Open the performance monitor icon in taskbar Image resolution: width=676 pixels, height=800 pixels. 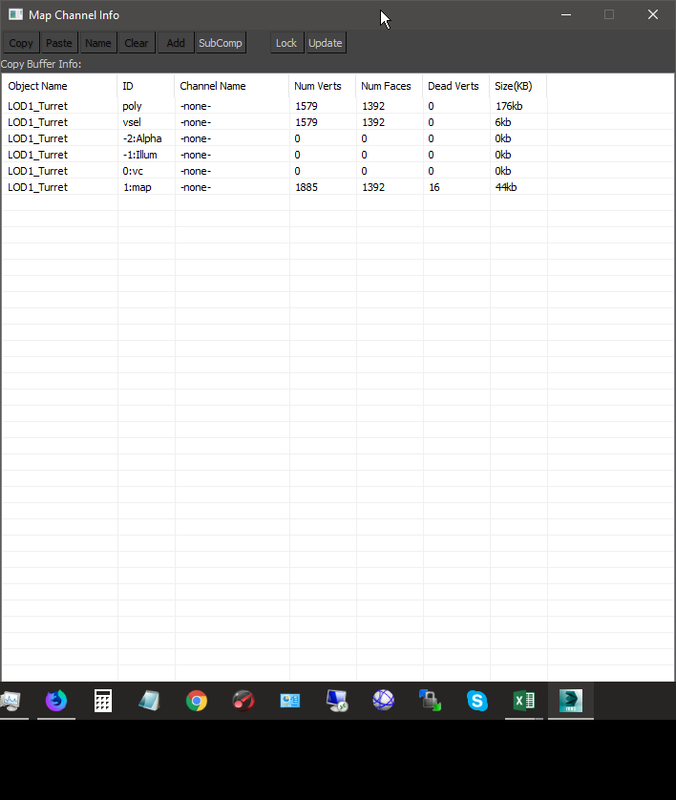pyautogui.click(x=10, y=701)
